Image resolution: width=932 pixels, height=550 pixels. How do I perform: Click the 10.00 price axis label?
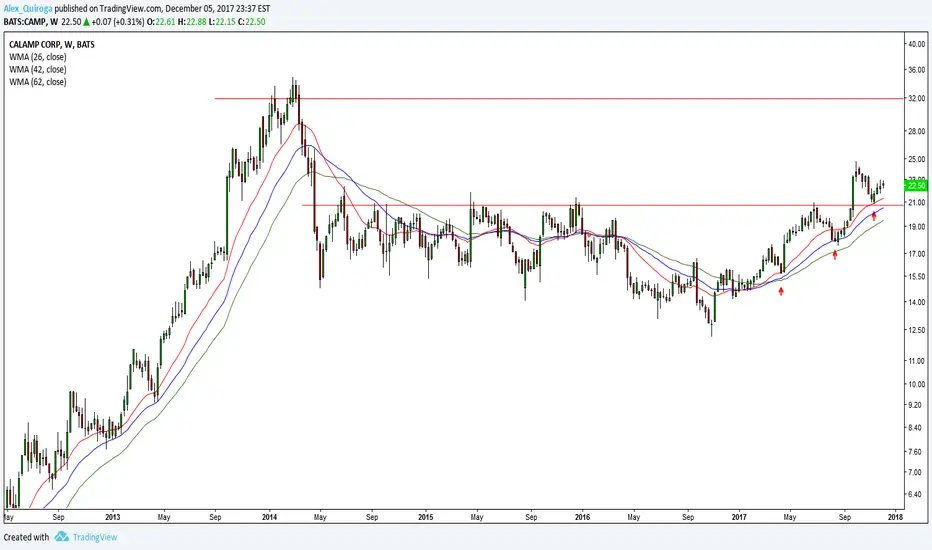click(916, 384)
